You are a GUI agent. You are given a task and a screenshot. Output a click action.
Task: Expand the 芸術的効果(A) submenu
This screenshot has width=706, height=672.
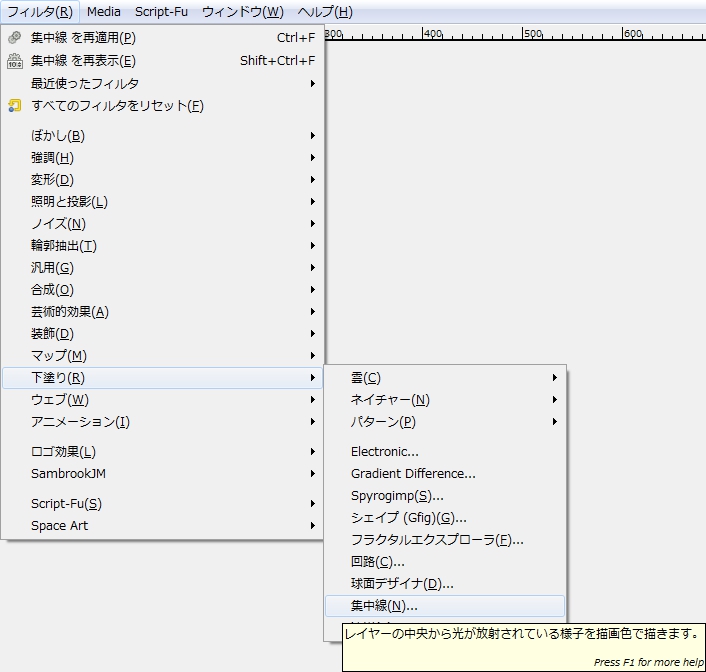162,312
